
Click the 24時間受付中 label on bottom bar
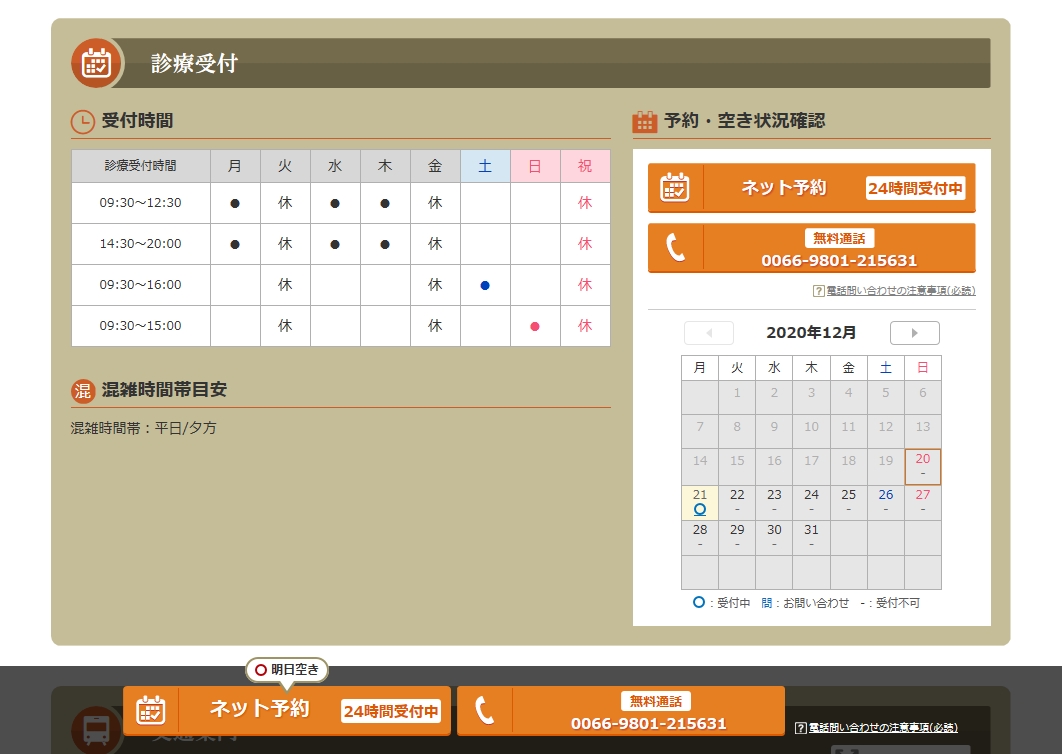pyautogui.click(x=391, y=711)
